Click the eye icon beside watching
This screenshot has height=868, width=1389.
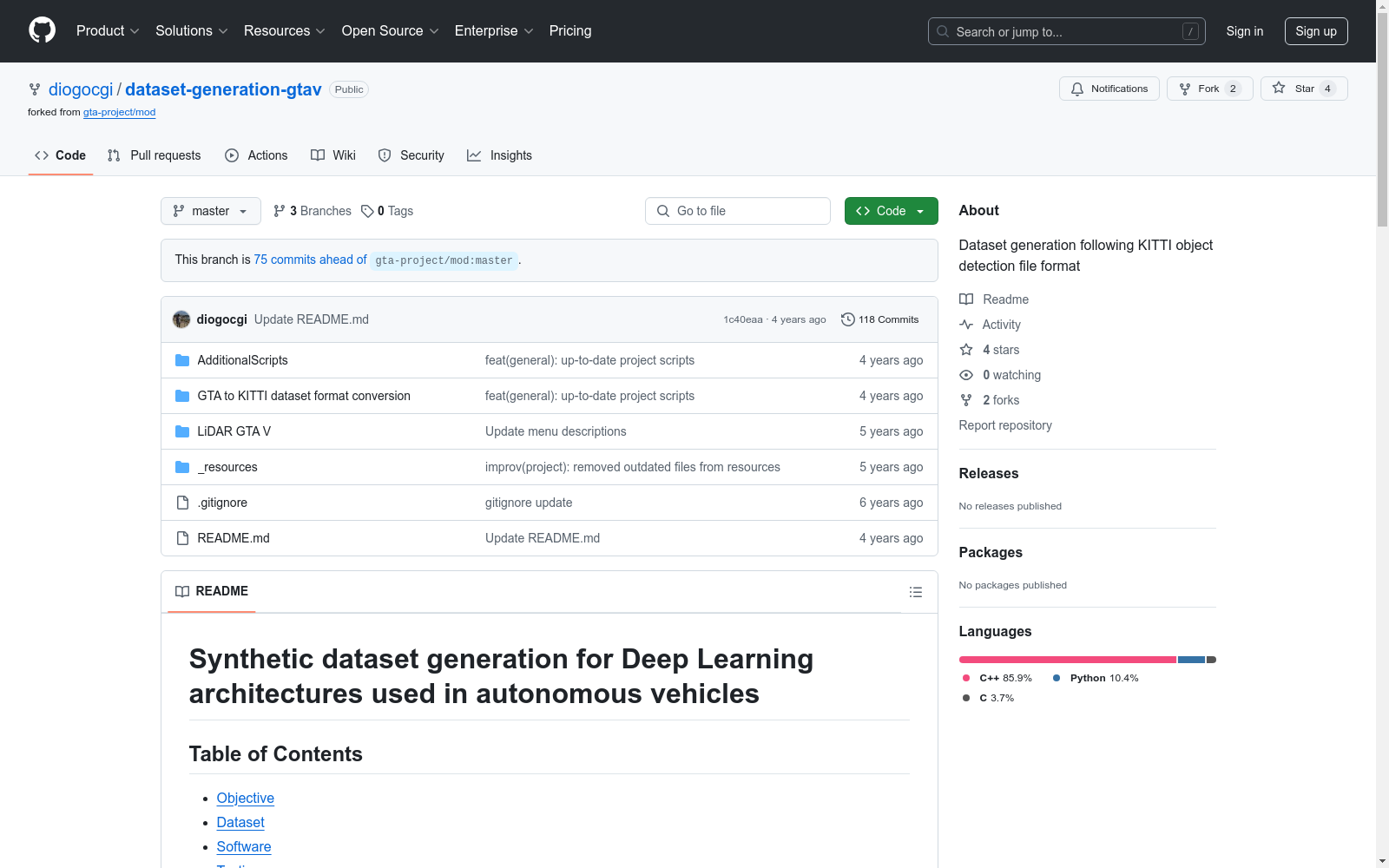966,375
